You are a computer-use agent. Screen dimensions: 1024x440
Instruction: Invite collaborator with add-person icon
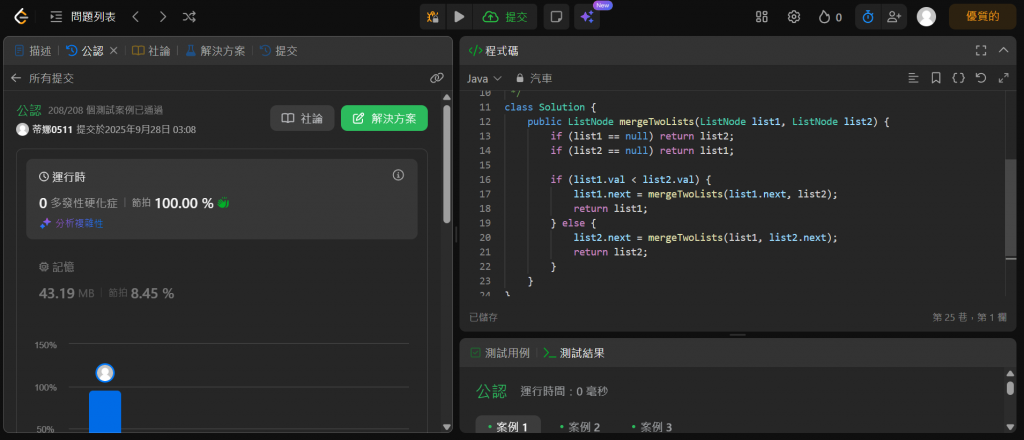894,17
